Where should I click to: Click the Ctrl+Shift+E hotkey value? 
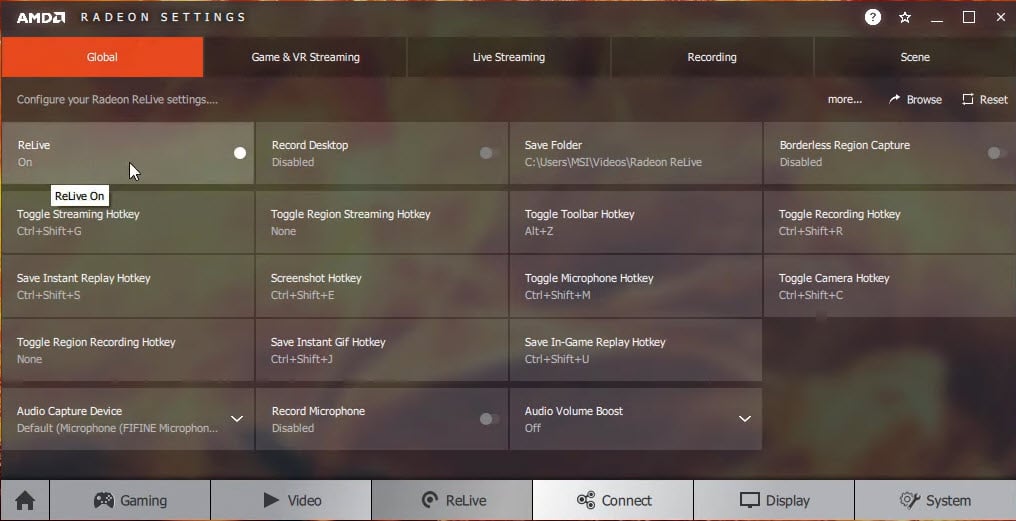[x=303, y=295]
